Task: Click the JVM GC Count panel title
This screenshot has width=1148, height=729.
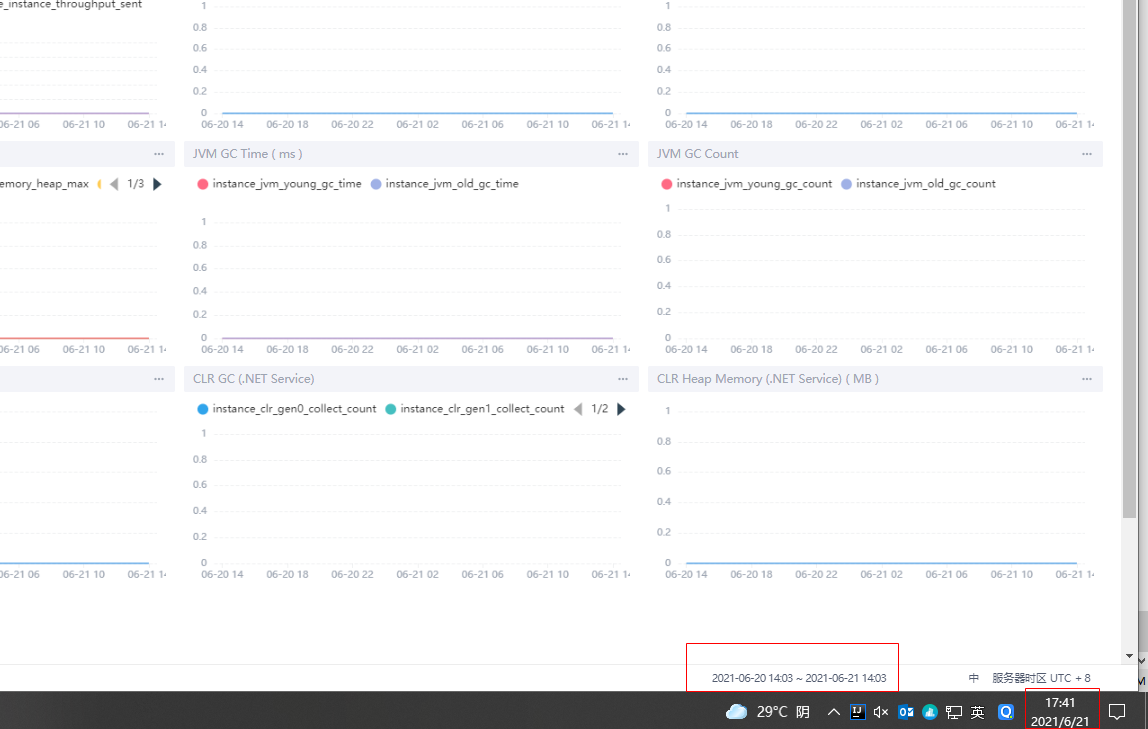Action: coord(697,154)
